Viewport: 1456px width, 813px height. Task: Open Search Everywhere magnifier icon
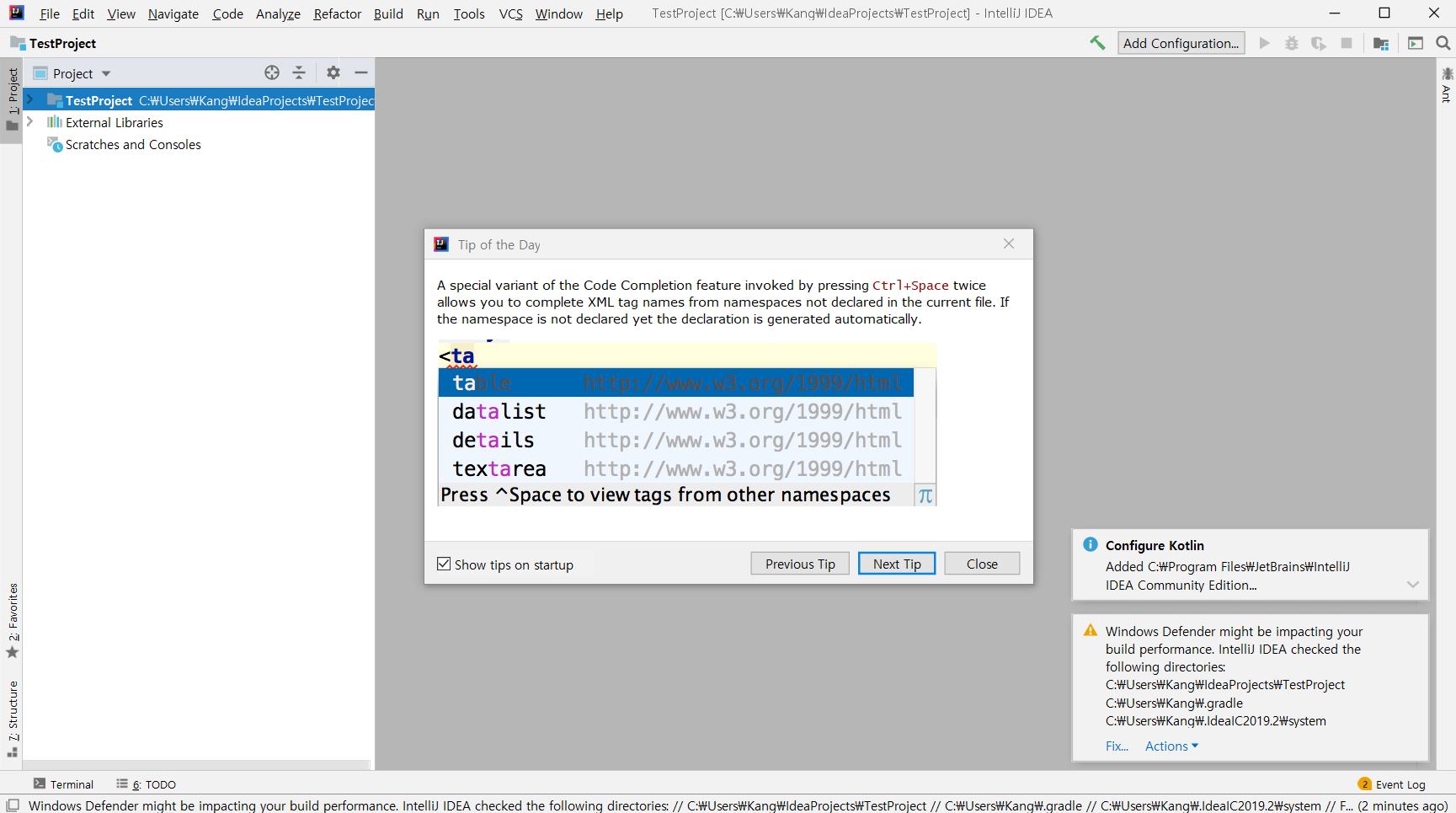(1443, 43)
